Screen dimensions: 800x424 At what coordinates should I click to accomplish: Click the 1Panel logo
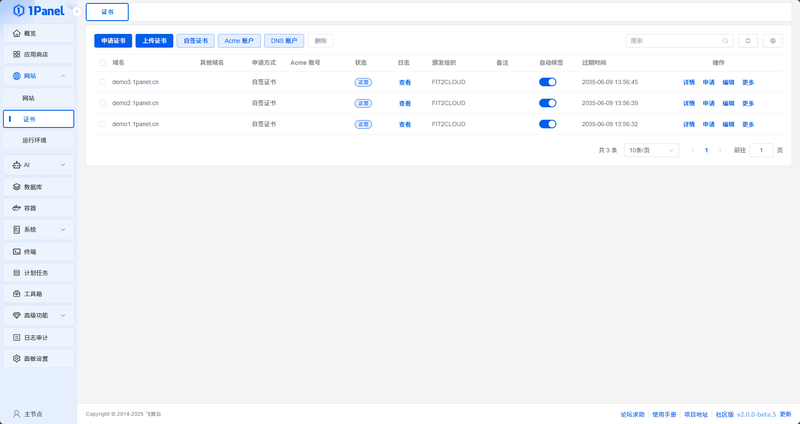39,10
